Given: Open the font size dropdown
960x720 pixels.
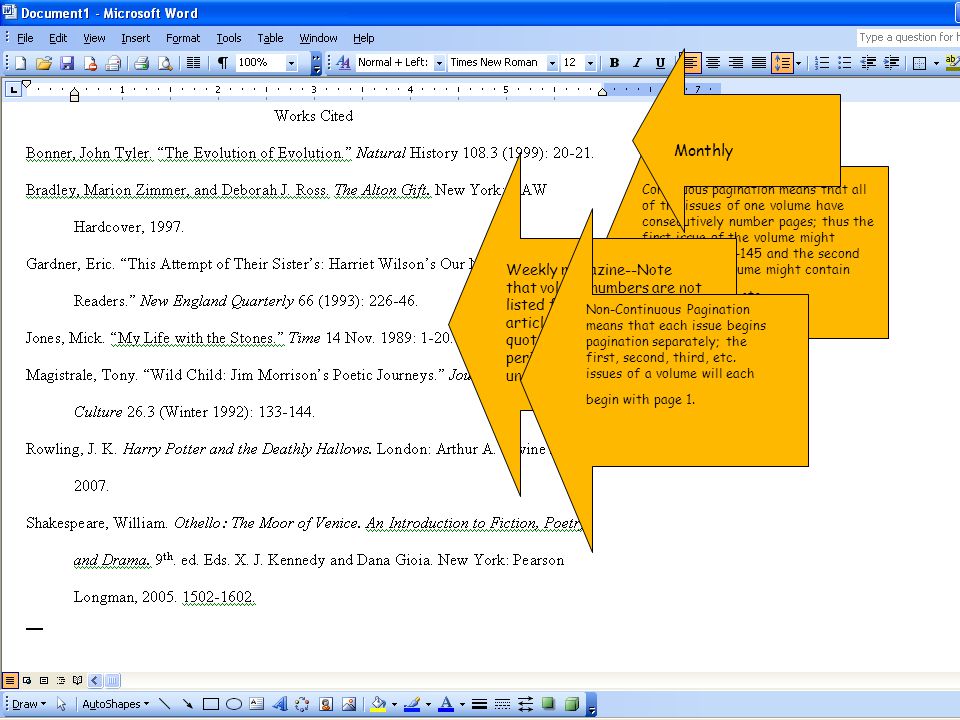Looking at the screenshot, I should pos(590,62).
